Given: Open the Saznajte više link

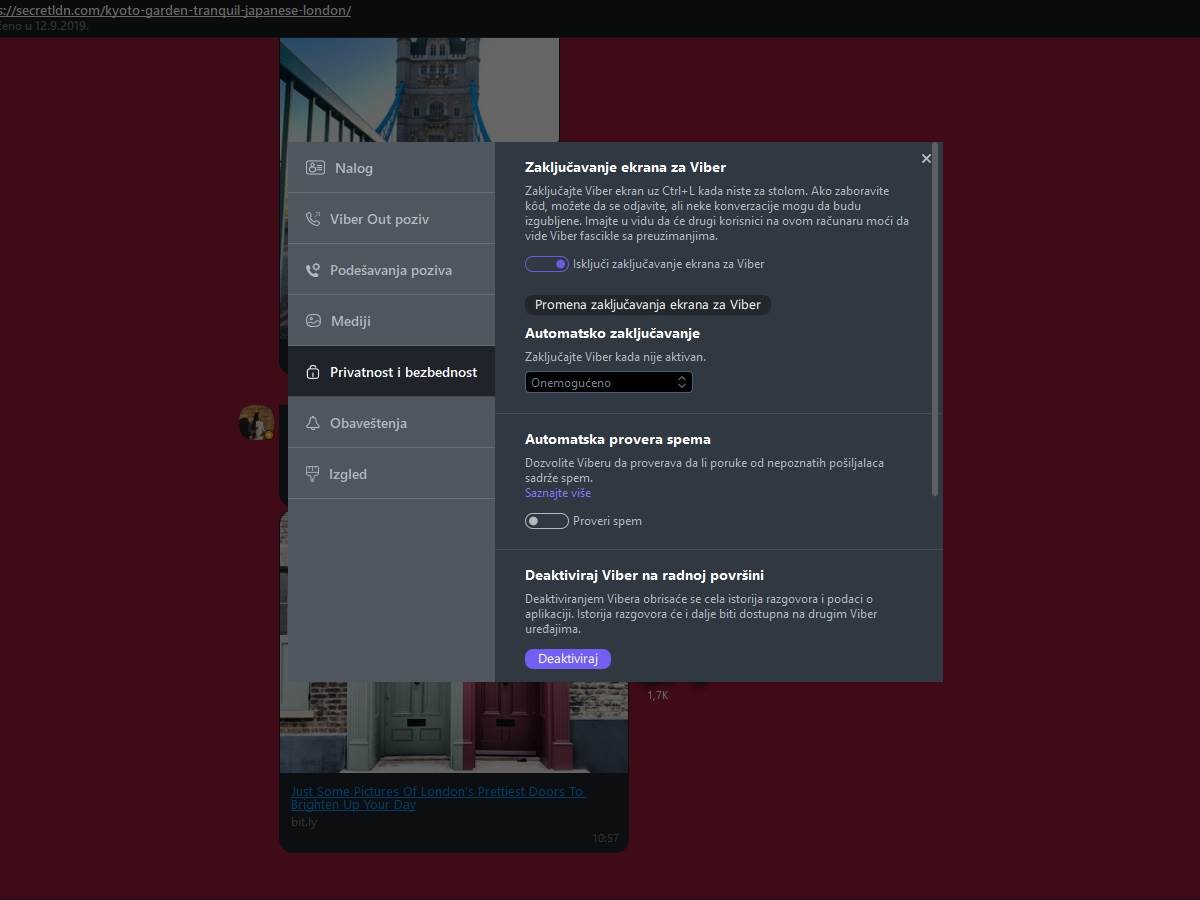Looking at the screenshot, I should coord(558,492).
